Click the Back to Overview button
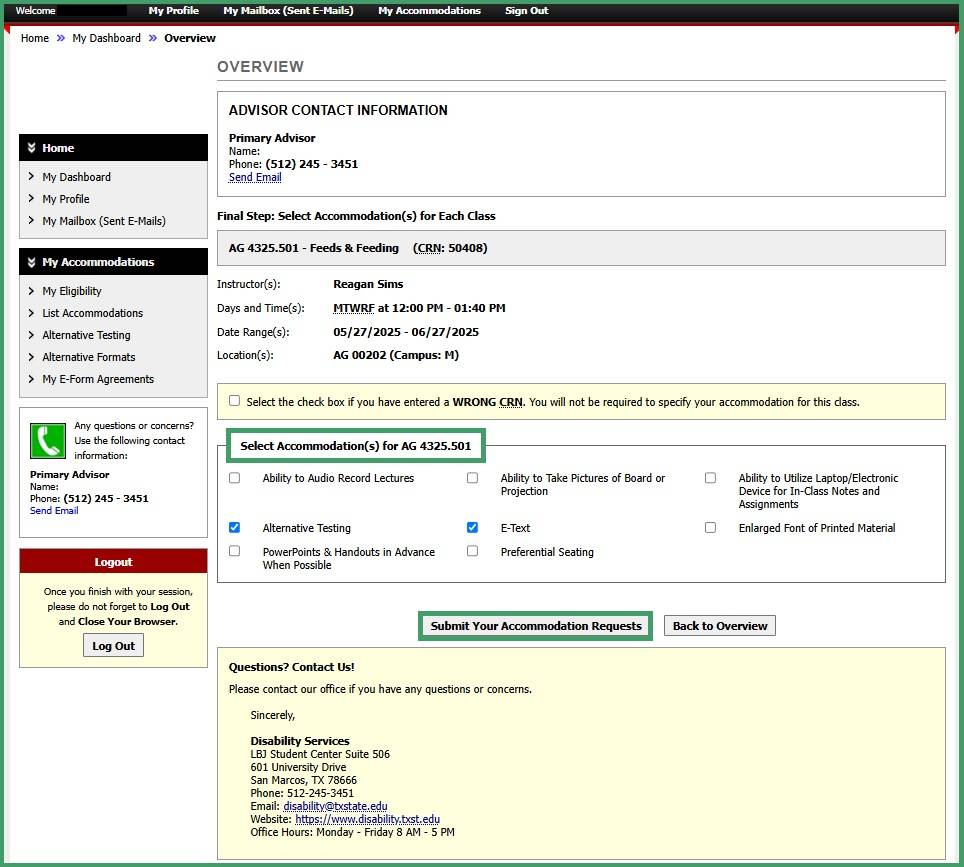The height and width of the screenshot is (867, 964). 720,626
